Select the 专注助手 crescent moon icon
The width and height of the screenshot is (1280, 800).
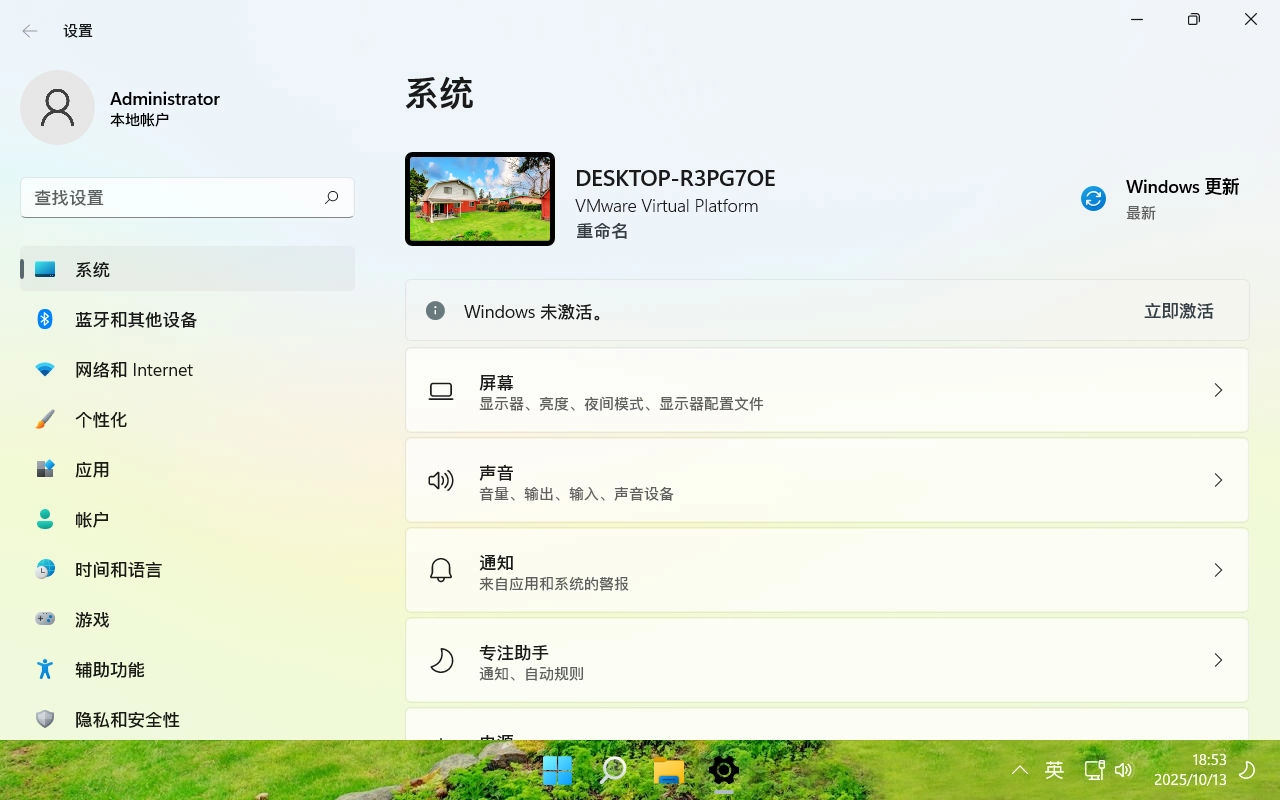pyautogui.click(x=440, y=660)
